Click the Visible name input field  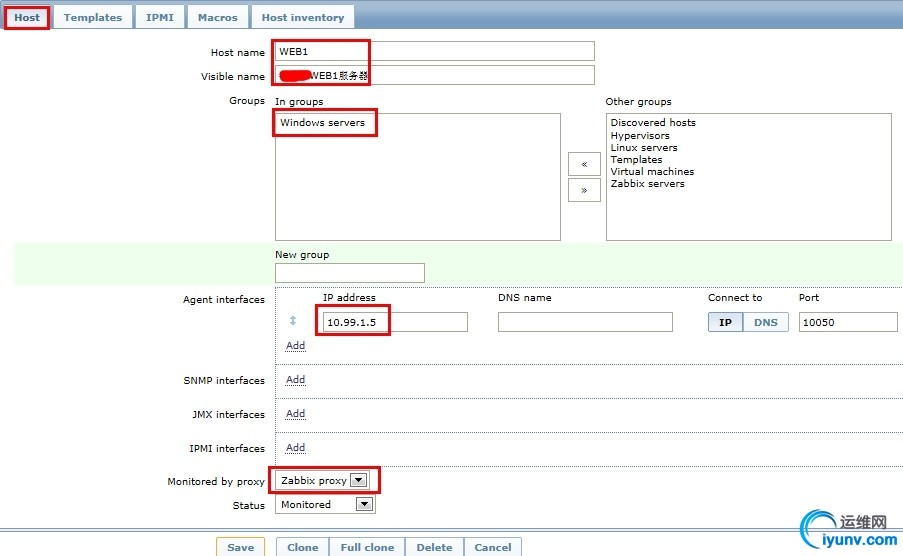click(x=435, y=75)
